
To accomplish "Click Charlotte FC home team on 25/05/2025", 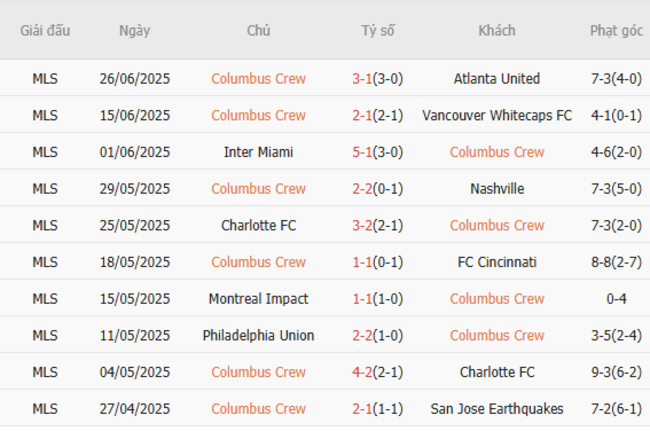I will [259, 225].
